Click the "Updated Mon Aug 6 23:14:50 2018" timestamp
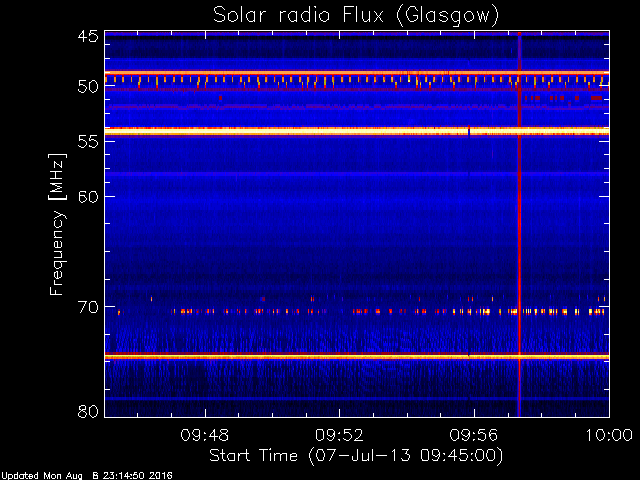This screenshot has width=640, height=480. 87,476
